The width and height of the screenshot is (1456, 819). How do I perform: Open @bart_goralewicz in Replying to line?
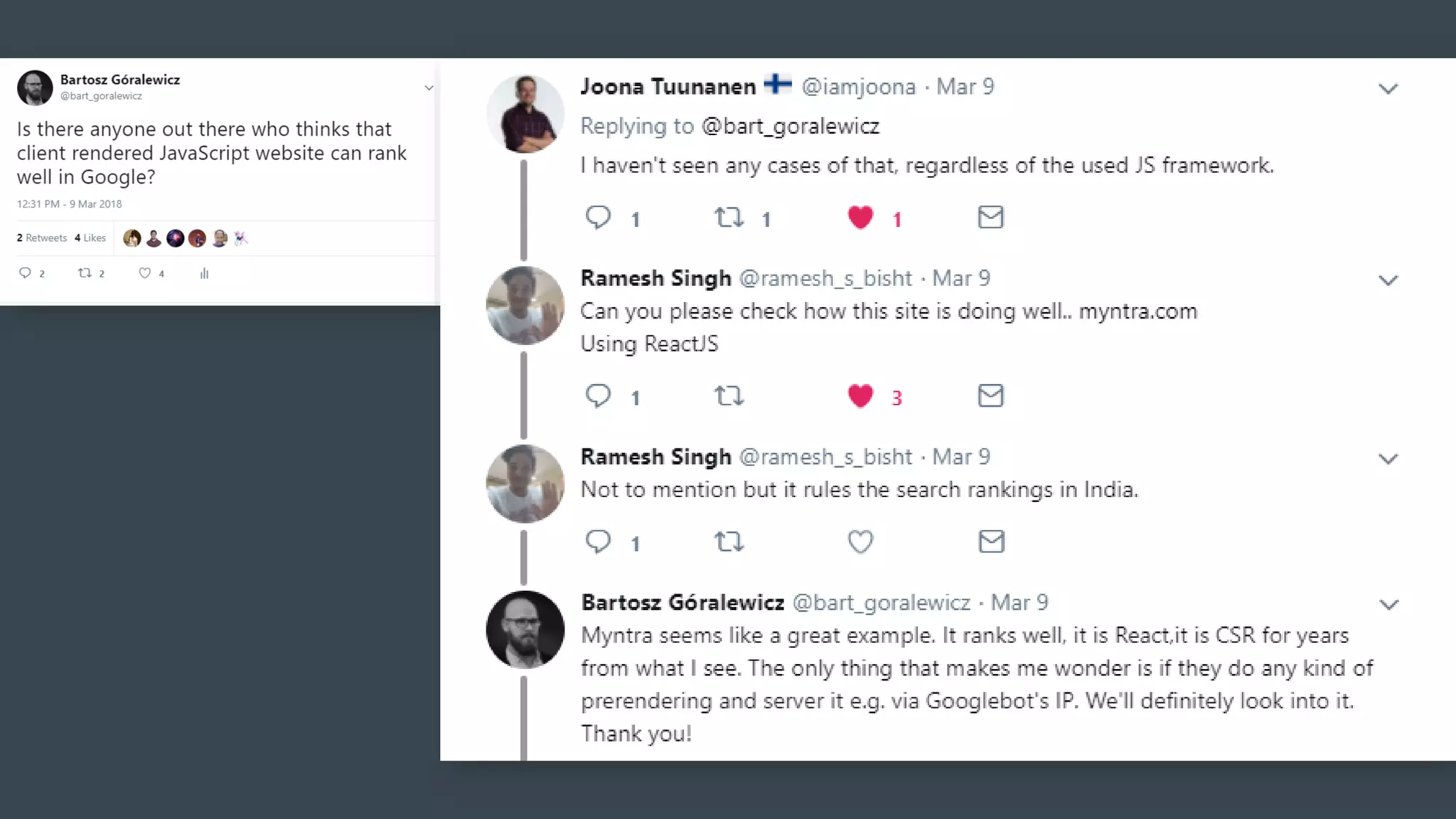[x=790, y=127]
